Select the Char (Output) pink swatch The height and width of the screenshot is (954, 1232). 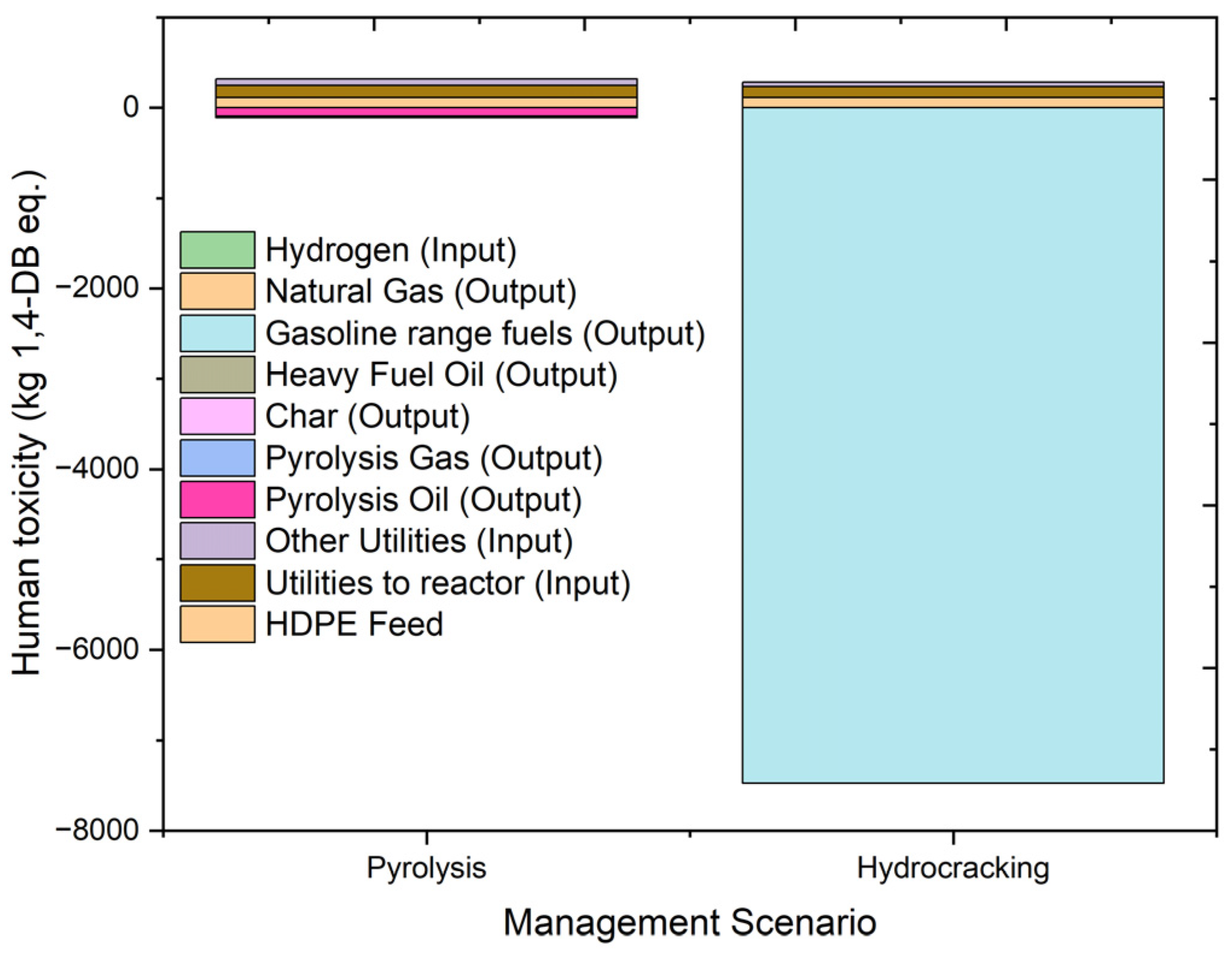point(217,416)
